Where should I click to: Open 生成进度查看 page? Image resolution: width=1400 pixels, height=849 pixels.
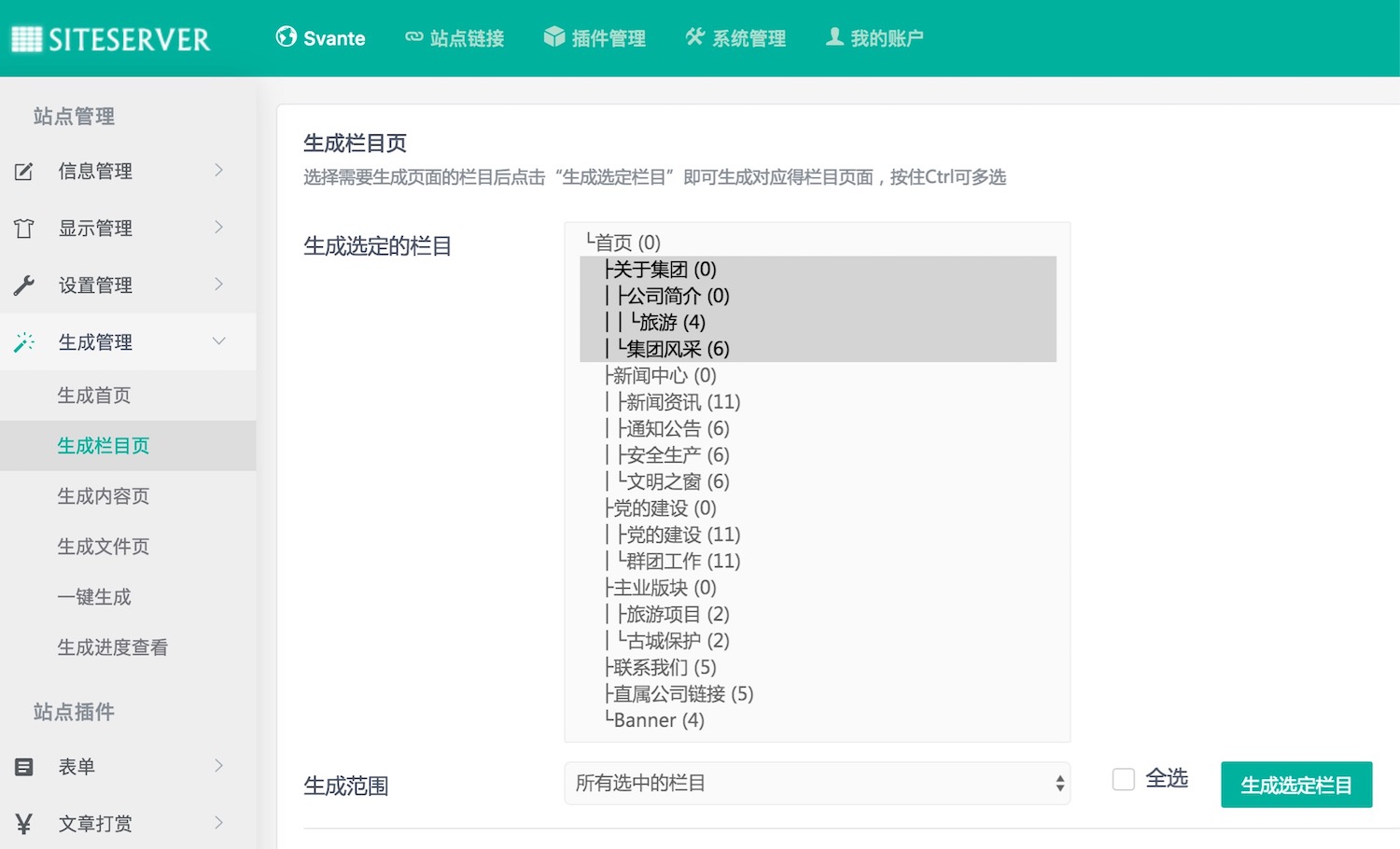(112, 646)
